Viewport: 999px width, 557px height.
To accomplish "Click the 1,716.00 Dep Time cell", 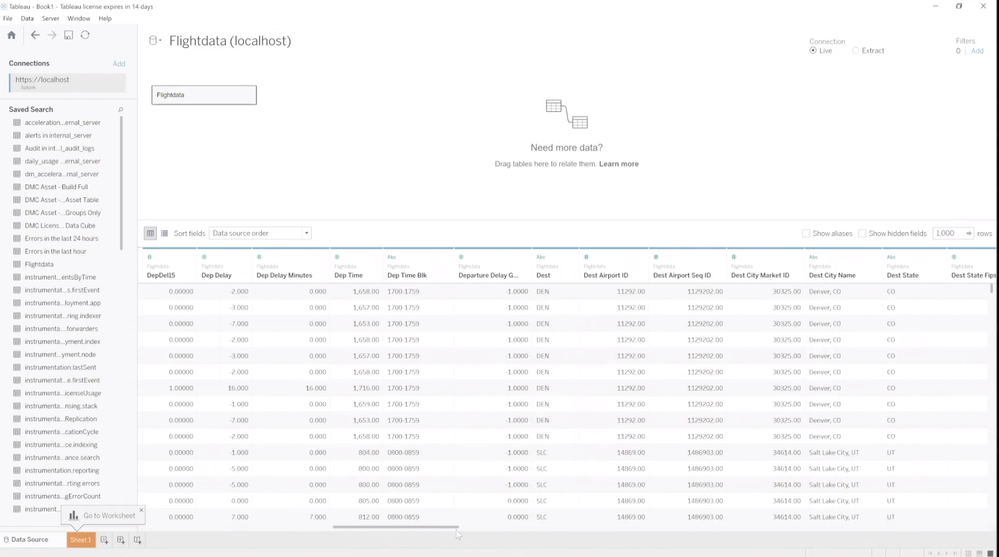I will coord(364,388).
